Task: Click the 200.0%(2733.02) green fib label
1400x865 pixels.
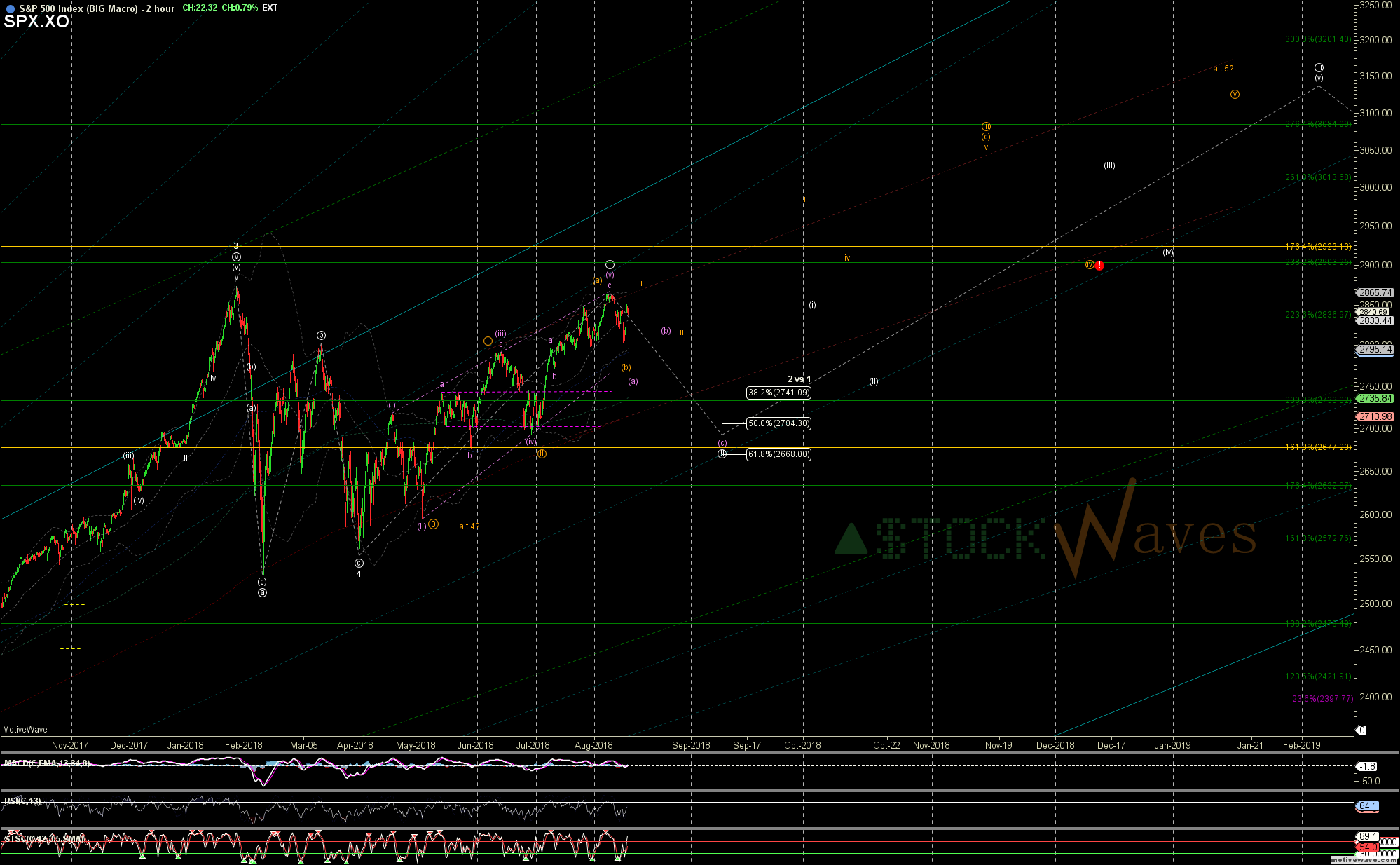Action: 1318,400
